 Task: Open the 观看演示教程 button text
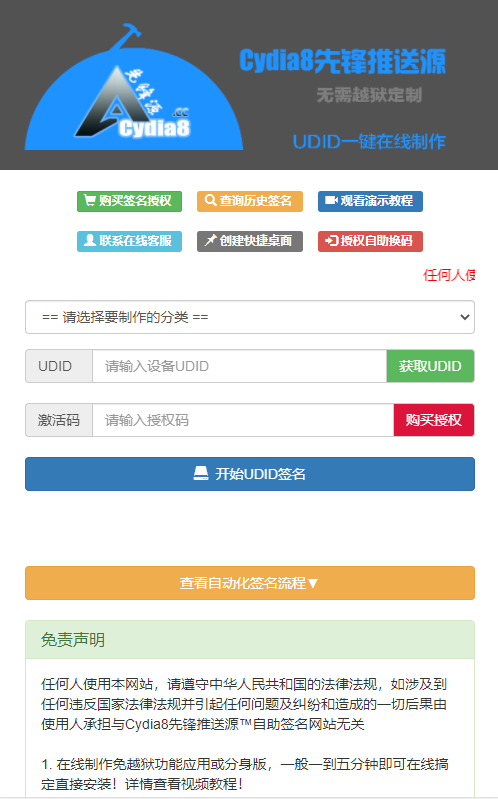(x=377, y=201)
